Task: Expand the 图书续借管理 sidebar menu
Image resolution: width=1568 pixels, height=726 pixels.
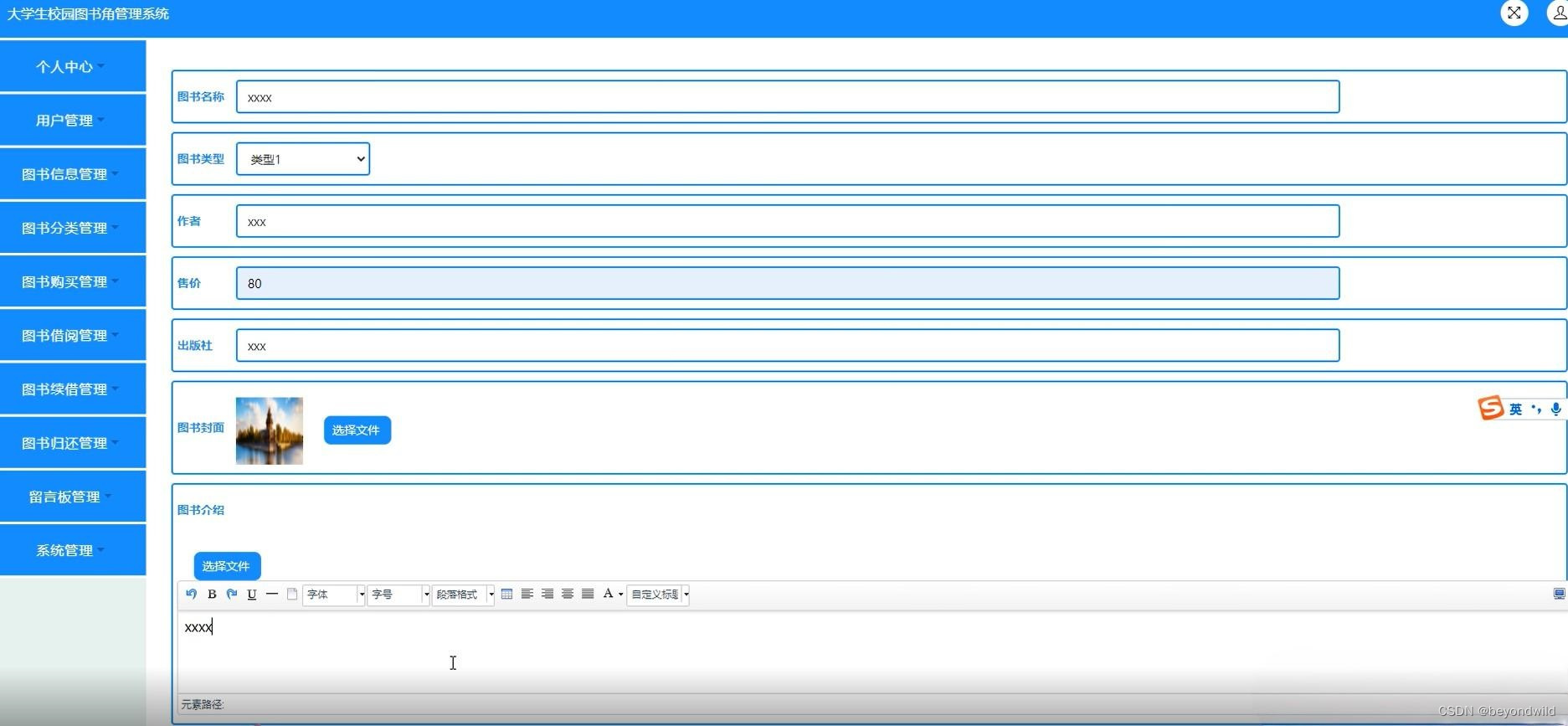Action: pos(73,389)
